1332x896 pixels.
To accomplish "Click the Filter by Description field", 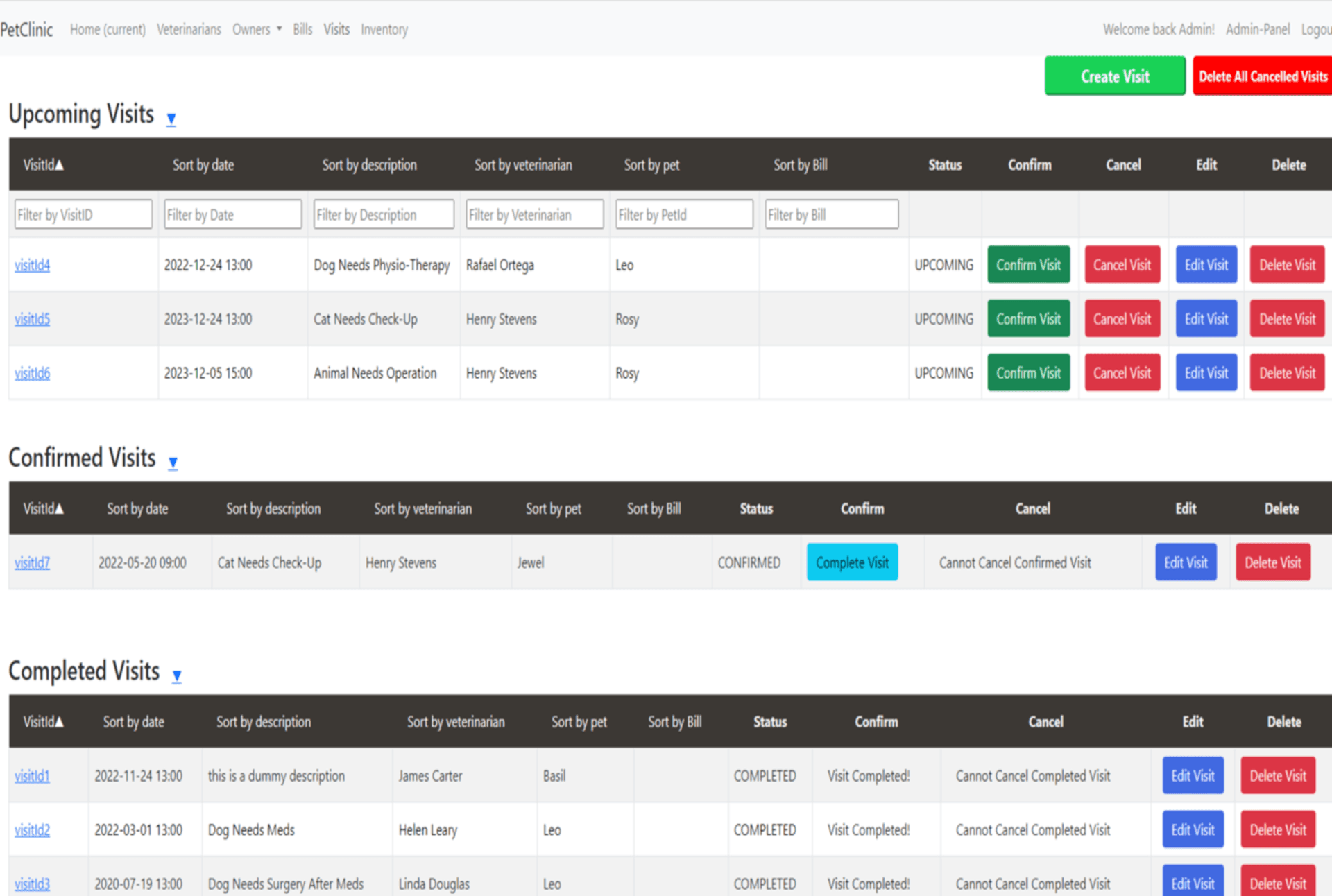I will (384, 215).
